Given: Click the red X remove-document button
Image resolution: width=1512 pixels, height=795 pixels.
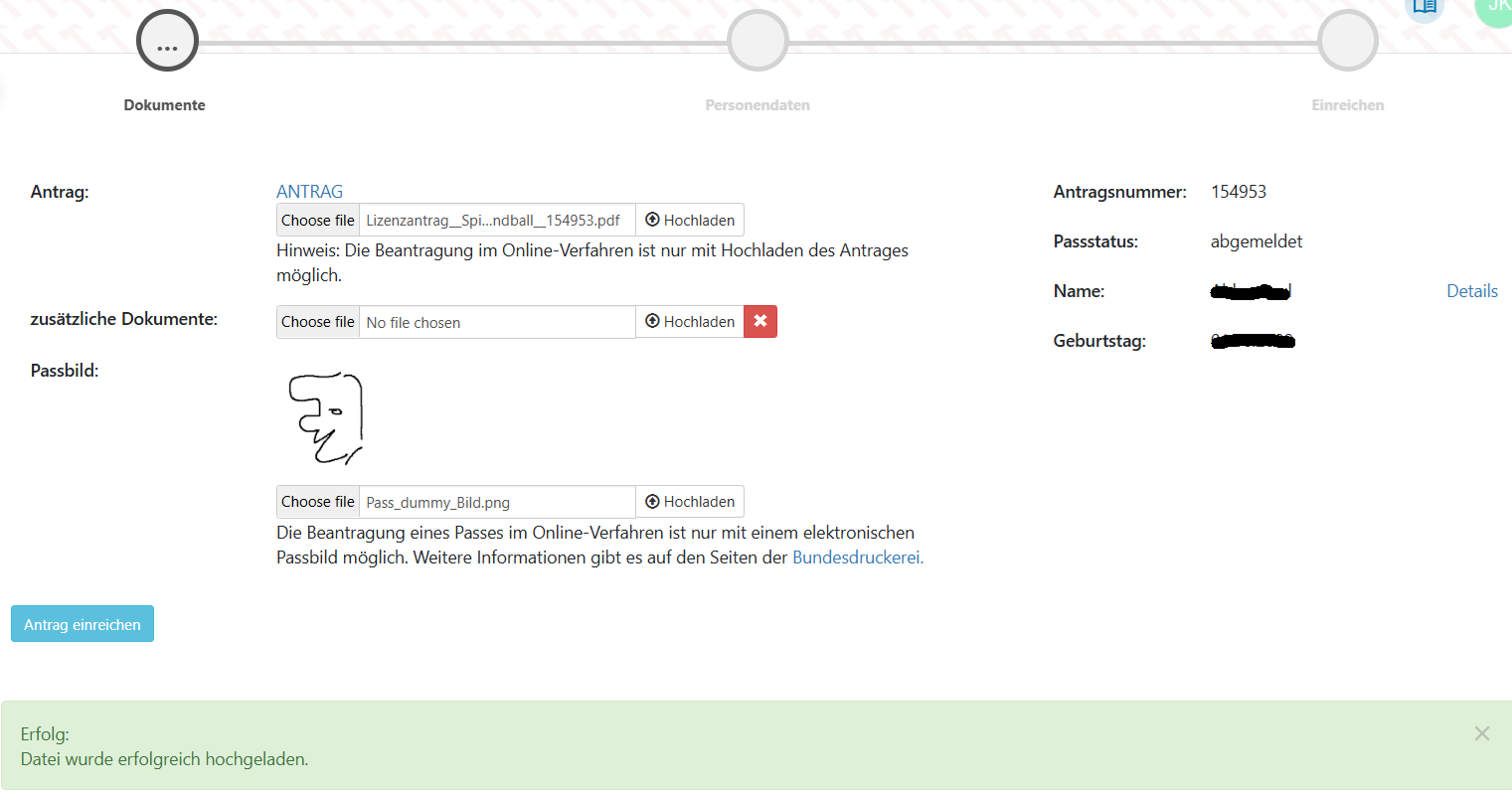Looking at the screenshot, I should (x=760, y=321).
